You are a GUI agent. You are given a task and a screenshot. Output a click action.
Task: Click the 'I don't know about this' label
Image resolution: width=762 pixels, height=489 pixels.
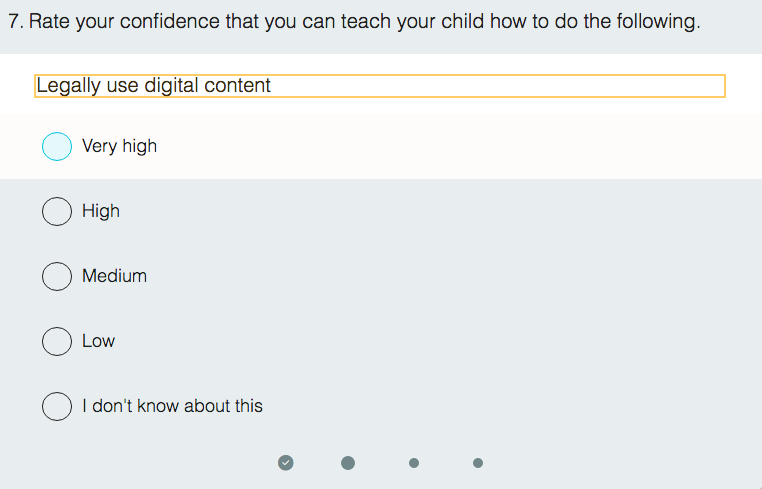click(x=172, y=406)
